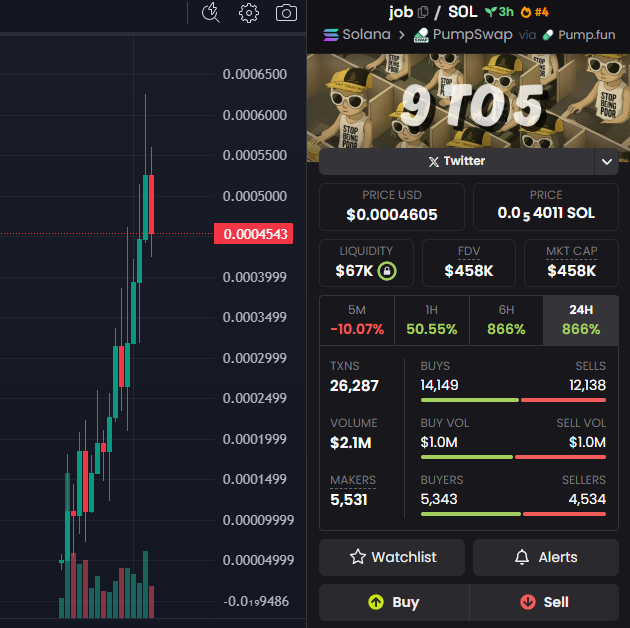Open the Solana chain link
The width and height of the screenshot is (630, 628).
[x=357, y=35]
